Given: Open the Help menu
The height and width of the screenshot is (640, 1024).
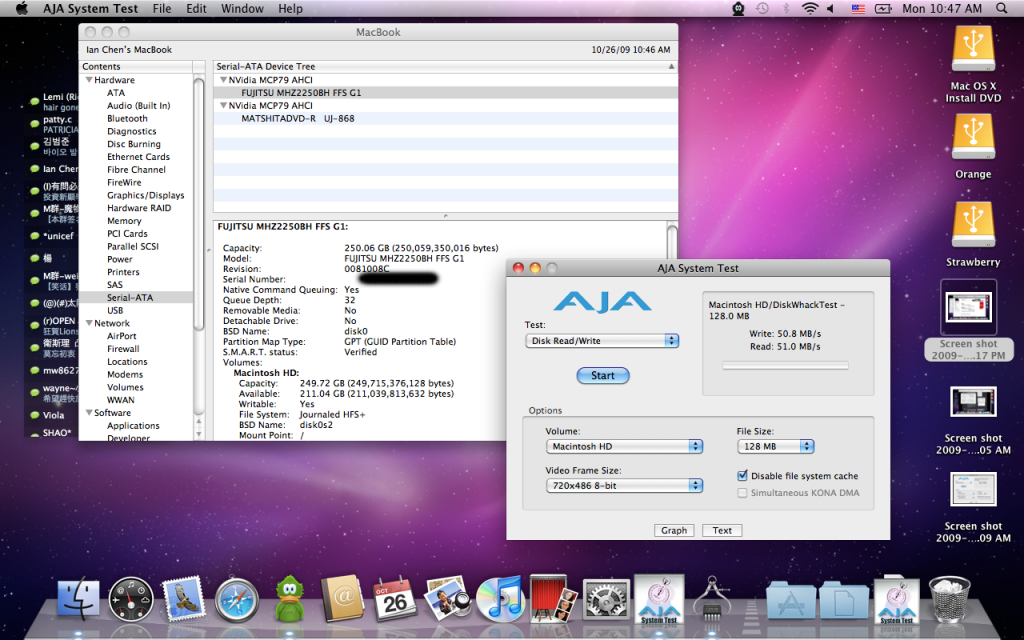Looking at the screenshot, I should pos(290,8).
